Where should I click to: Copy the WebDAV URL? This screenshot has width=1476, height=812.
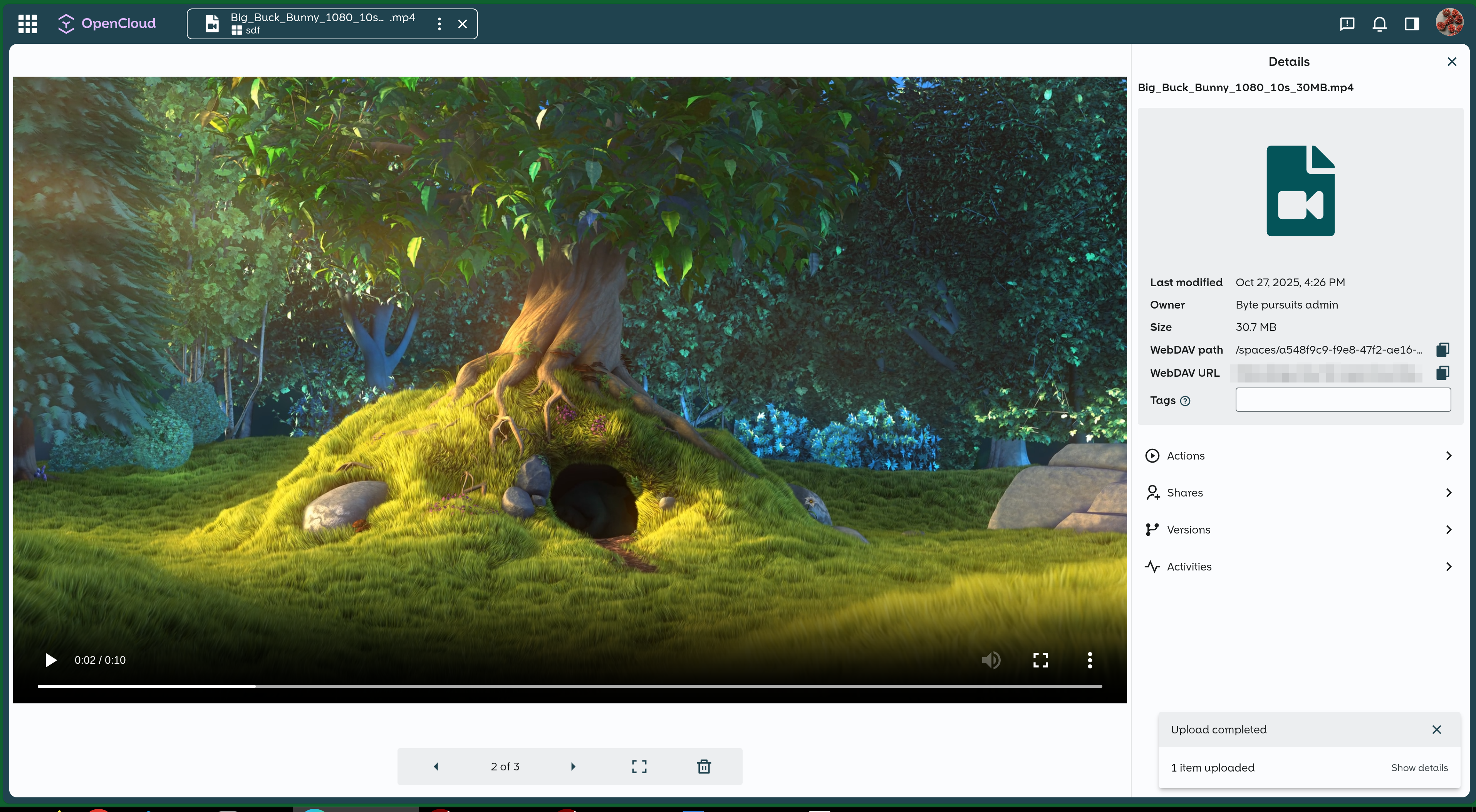(1443, 372)
